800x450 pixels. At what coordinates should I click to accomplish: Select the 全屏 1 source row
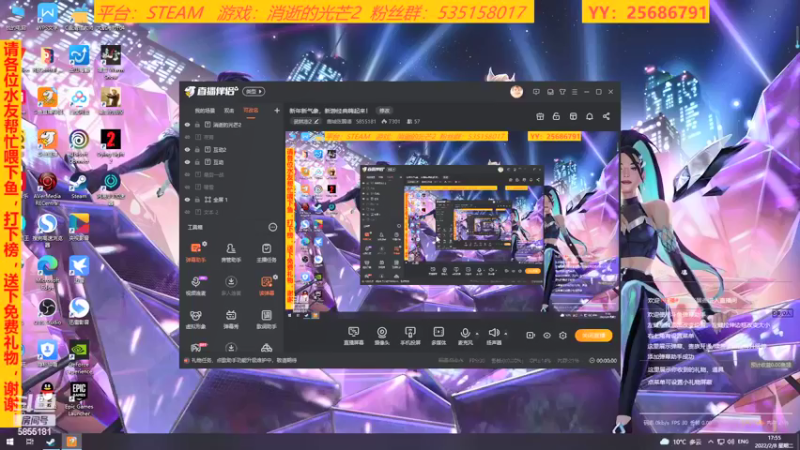coord(232,199)
